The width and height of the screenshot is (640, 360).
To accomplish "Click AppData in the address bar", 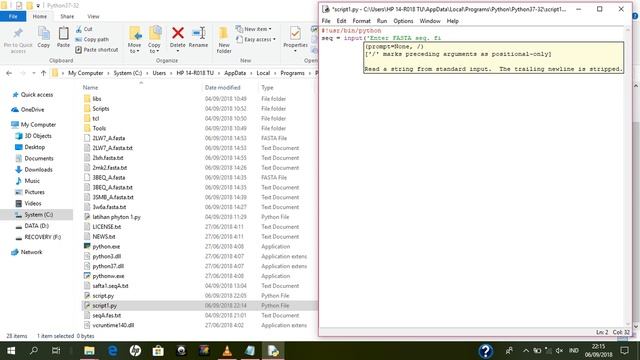I will (235, 73).
